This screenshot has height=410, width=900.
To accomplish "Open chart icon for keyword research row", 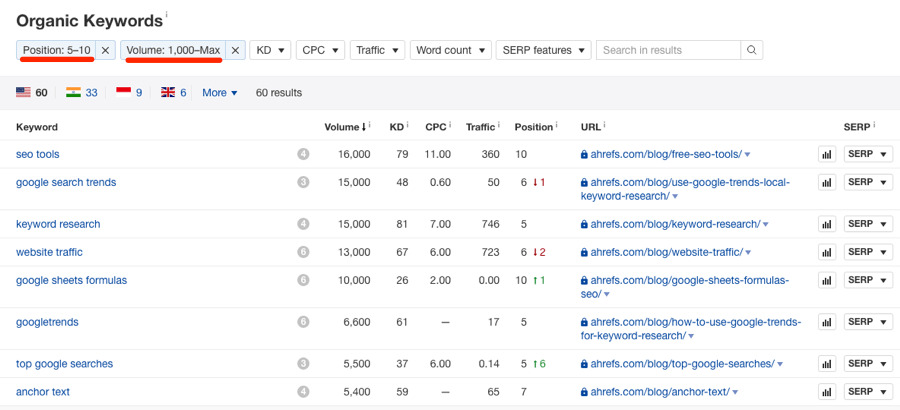I will coord(827,224).
